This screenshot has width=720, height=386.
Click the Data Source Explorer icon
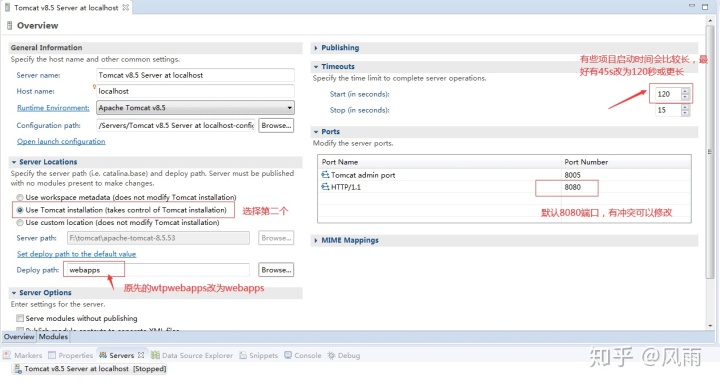tap(155, 355)
